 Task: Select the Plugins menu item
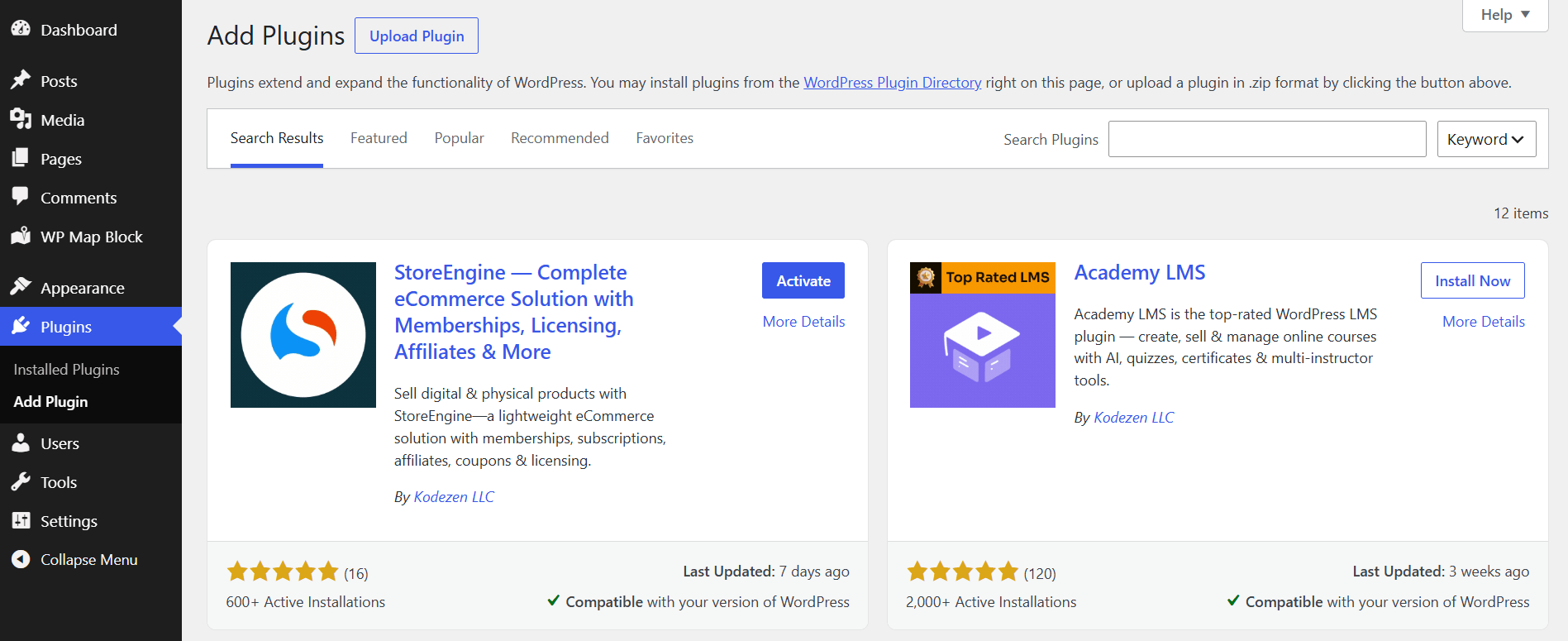tap(91, 327)
